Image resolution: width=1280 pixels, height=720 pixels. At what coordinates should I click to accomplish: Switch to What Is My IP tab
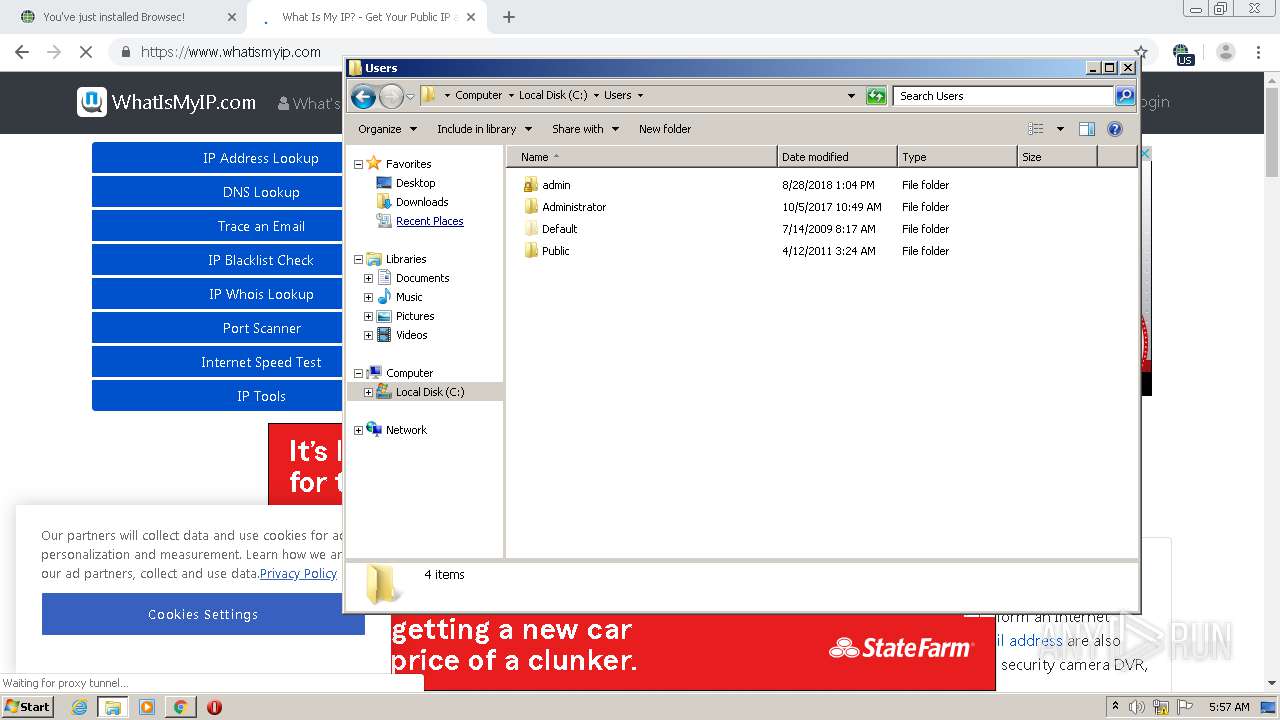click(365, 17)
